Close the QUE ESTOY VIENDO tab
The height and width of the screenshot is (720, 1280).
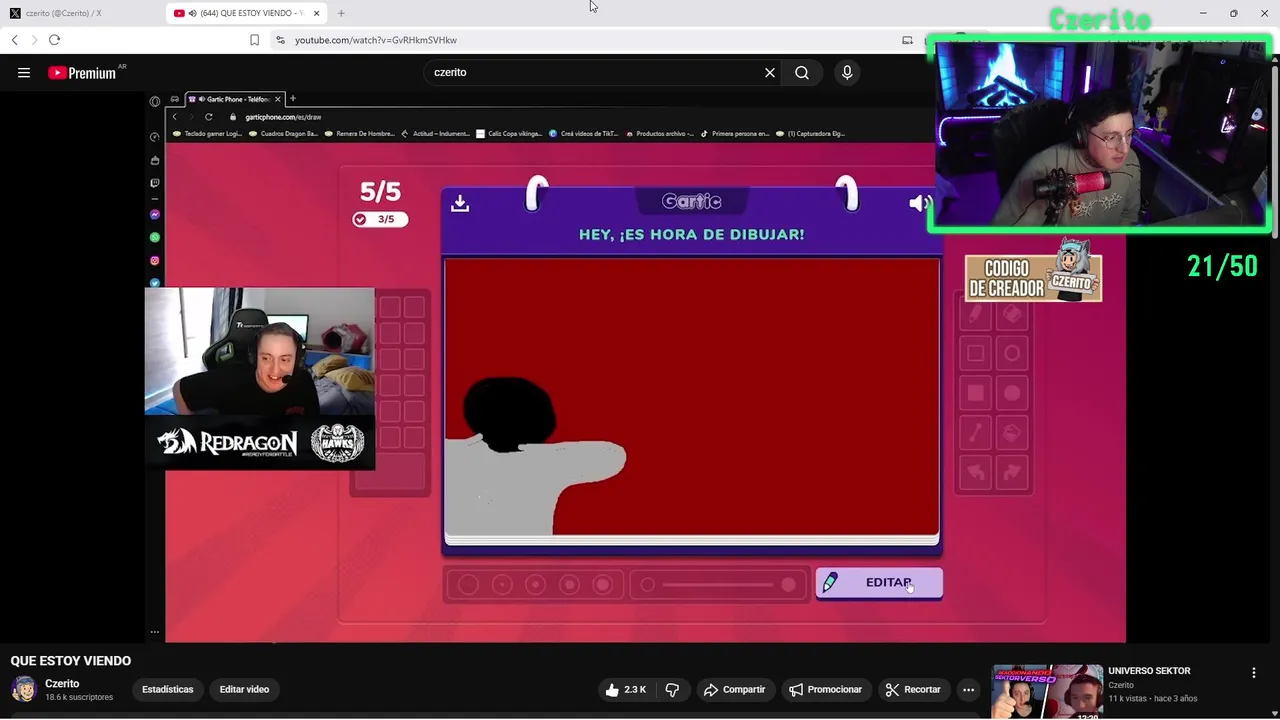point(316,13)
